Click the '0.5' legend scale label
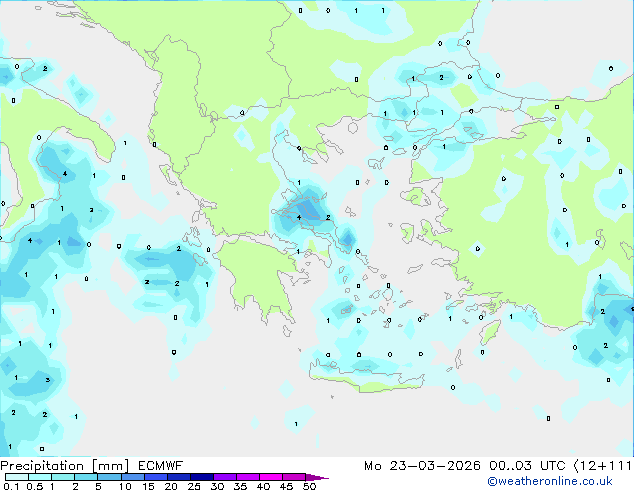This screenshot has height=490, width=634. pyautogui.click(x=35, y=486)
